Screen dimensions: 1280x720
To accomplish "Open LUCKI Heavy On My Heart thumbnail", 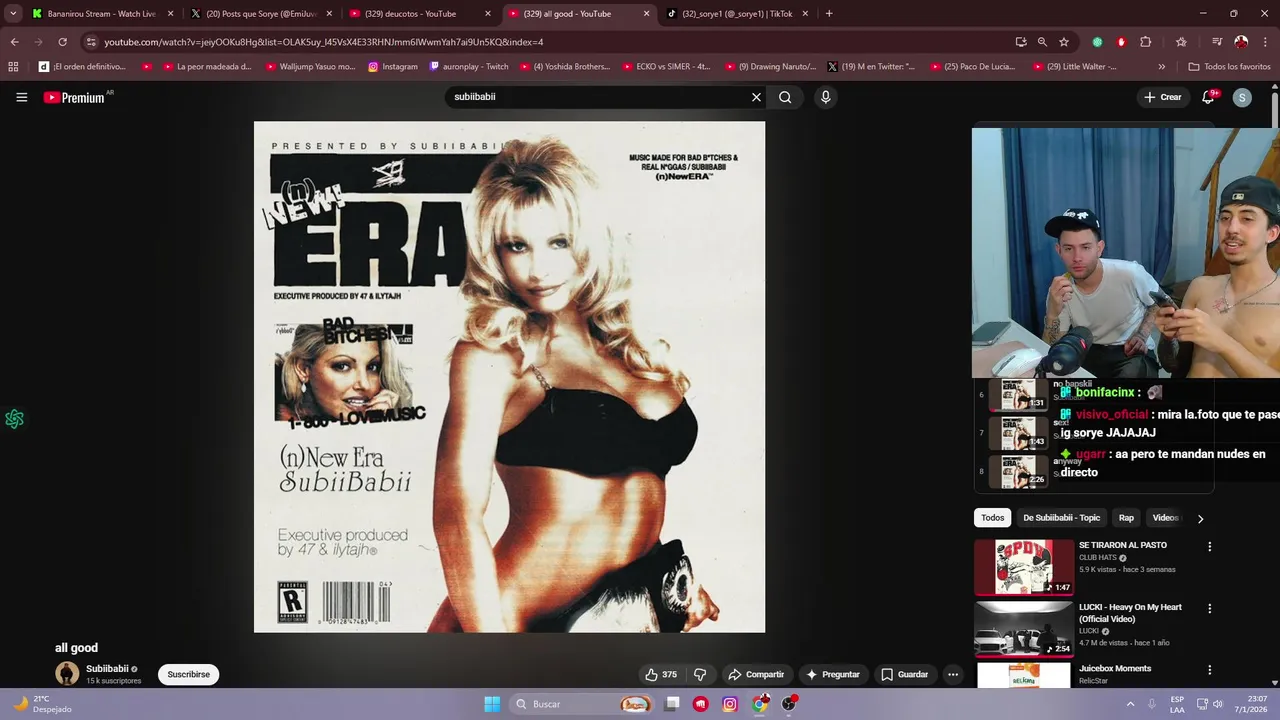I will (x=1024, y=628).
